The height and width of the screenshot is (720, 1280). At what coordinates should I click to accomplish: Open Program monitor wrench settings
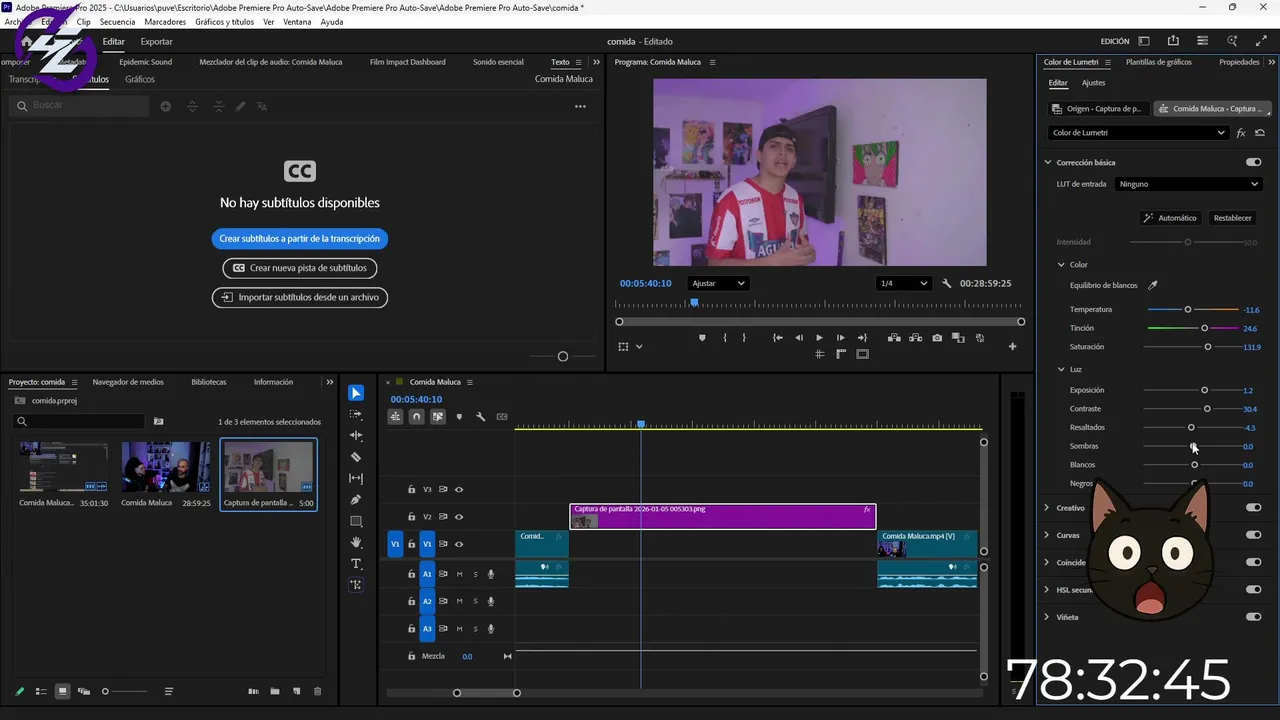[x=947, y=283]
